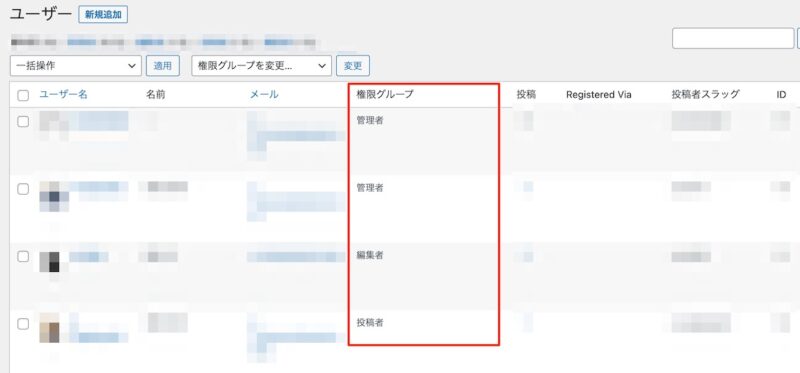Click the 名前 column header
The width and height of the screenshot is (800, 373).
point(156,94)
